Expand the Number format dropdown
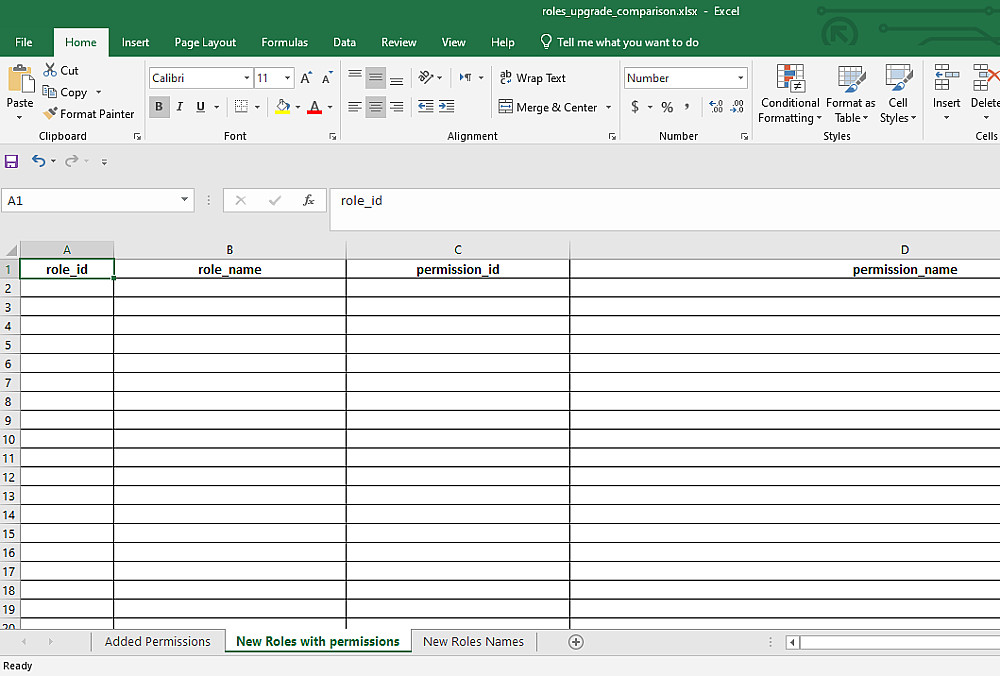 click(740, 78)
